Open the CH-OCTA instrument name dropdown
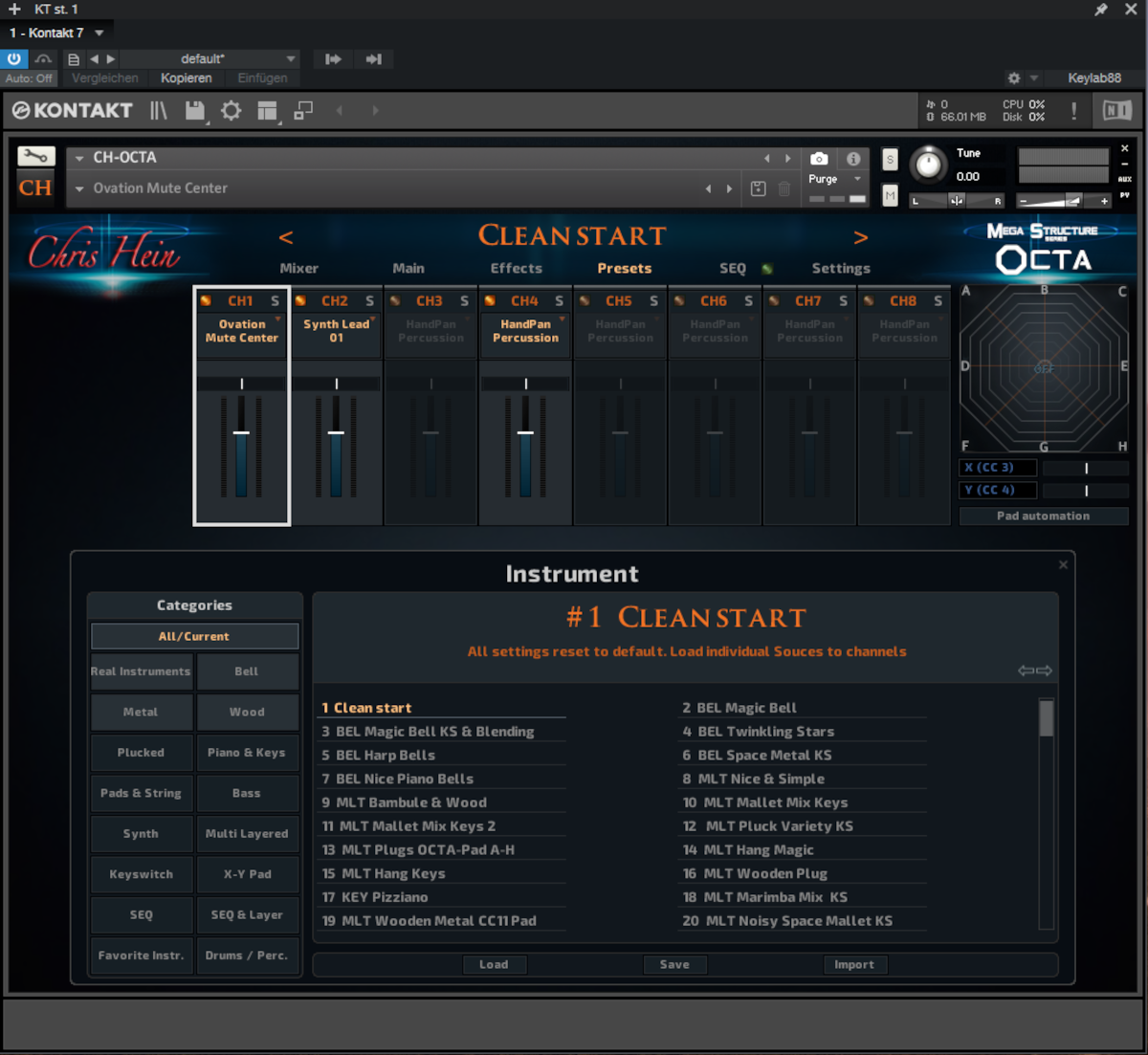1148x1055 pixels. [x=79, y=159]
